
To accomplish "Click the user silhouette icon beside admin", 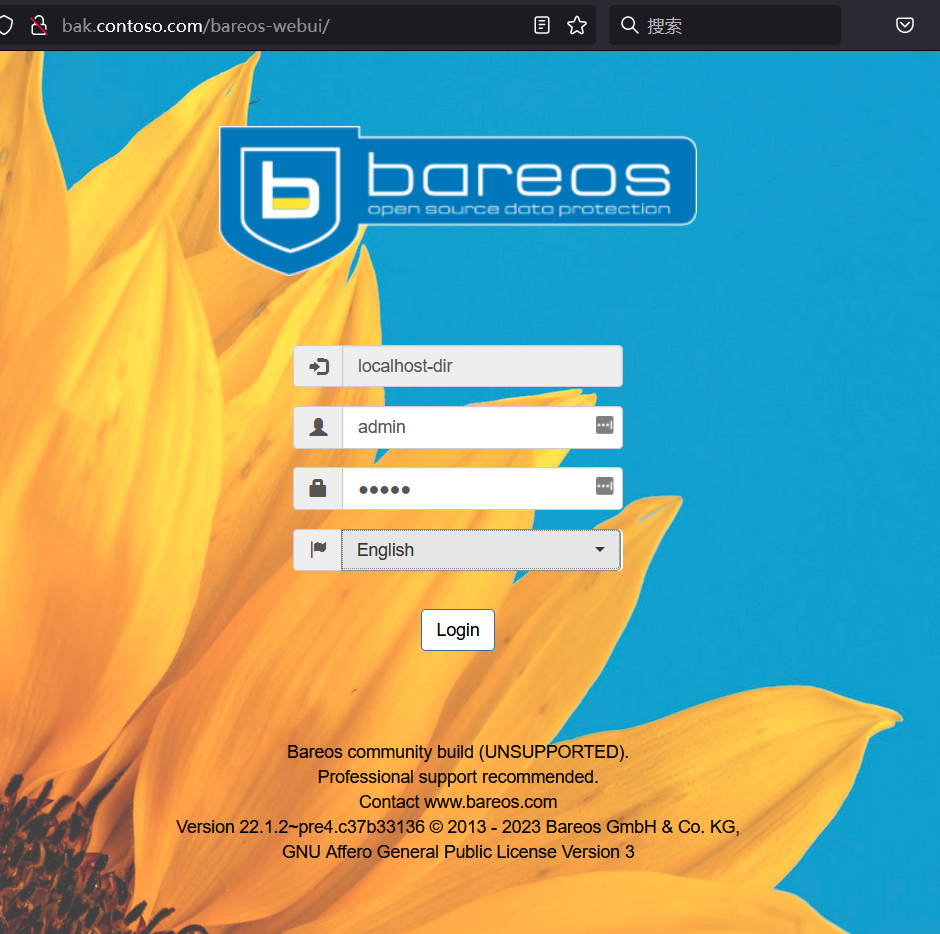I will [x=317, y=427].
